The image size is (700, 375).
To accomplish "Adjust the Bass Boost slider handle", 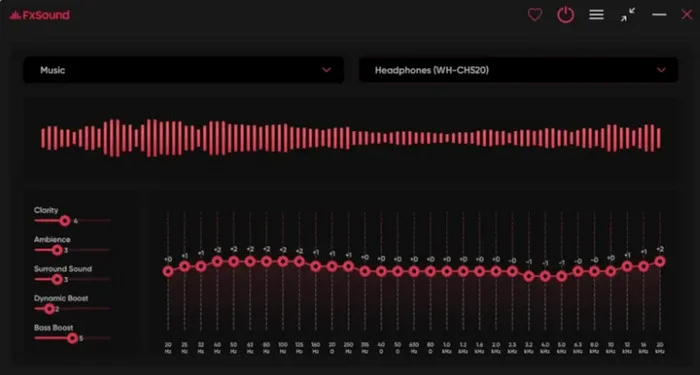I will (x=73, y=338).
